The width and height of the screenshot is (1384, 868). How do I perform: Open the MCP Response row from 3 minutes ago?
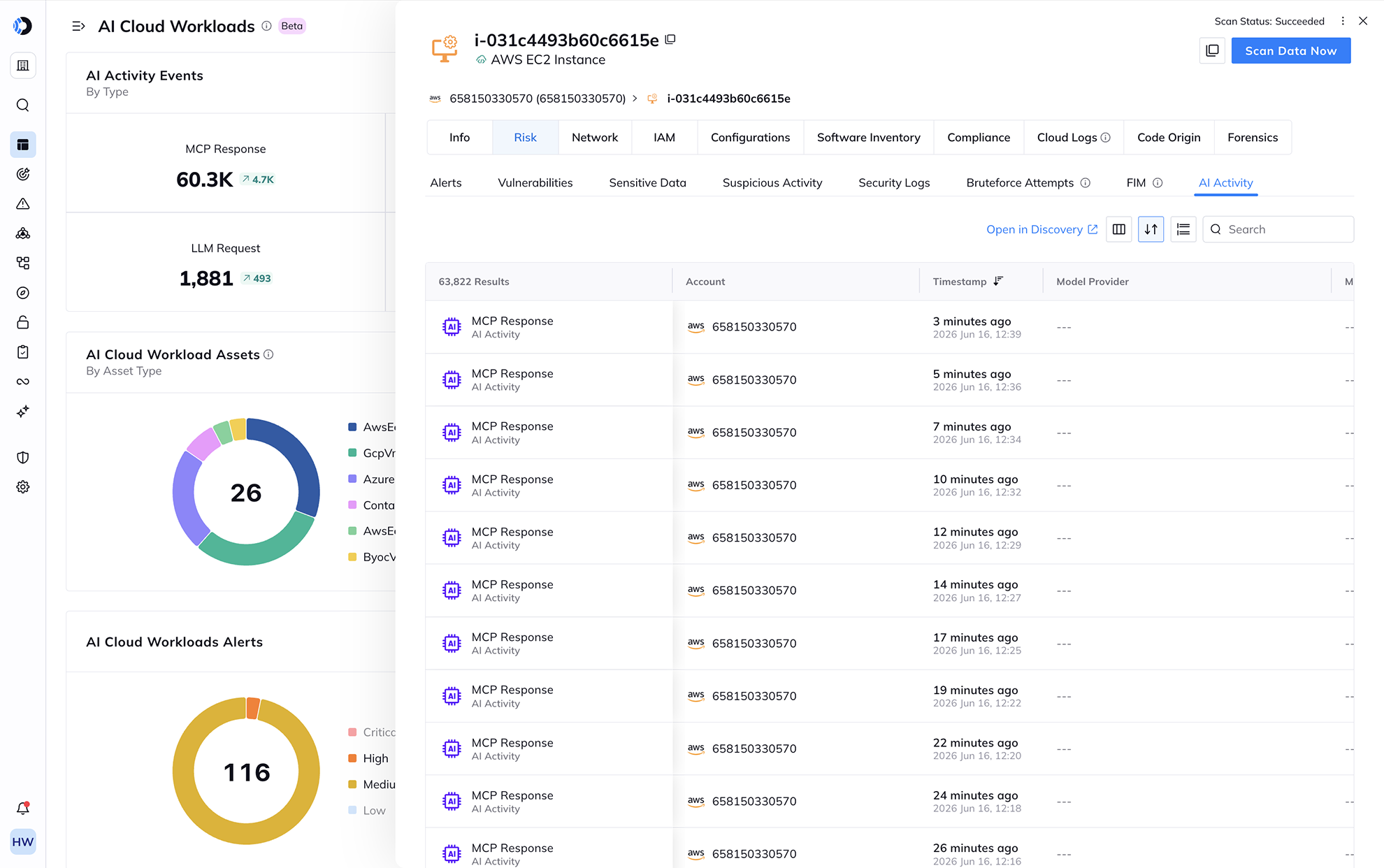(x=889, y=327)
